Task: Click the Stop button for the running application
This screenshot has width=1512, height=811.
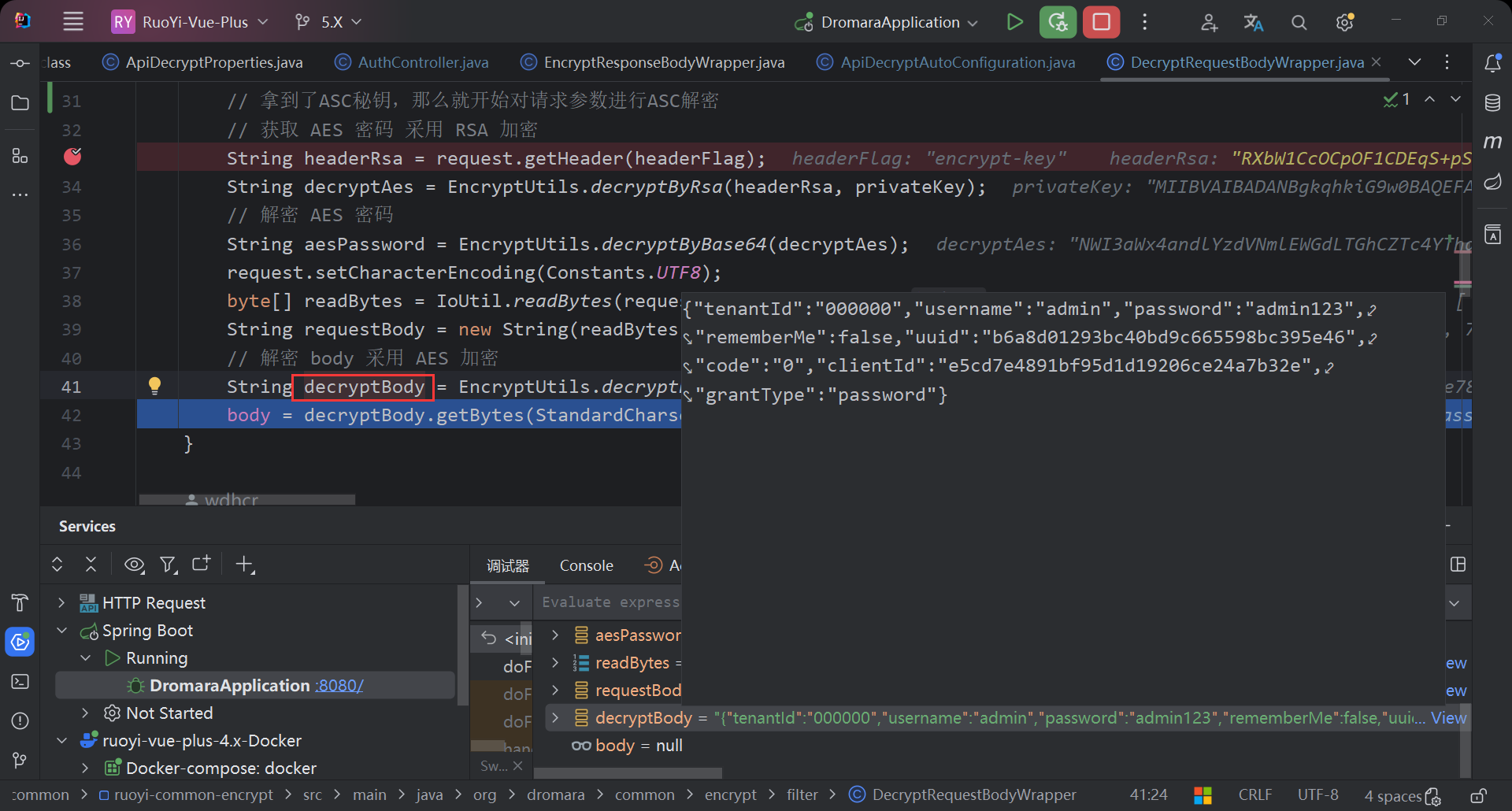Action: tap(1101, 22)
